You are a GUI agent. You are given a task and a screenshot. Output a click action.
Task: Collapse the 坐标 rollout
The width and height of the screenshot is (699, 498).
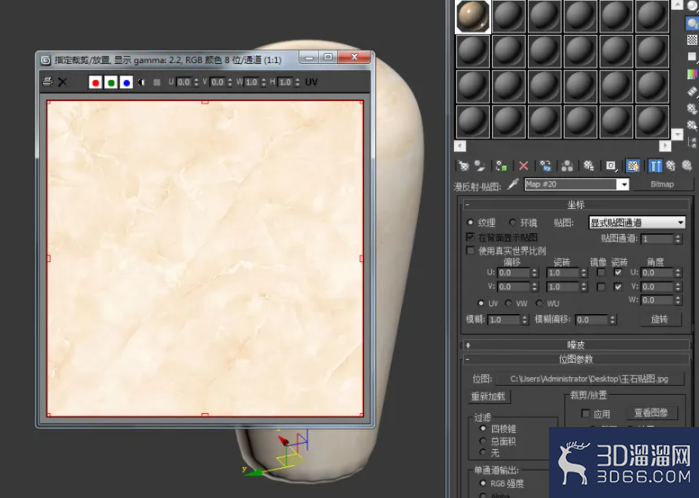[576, 205]
